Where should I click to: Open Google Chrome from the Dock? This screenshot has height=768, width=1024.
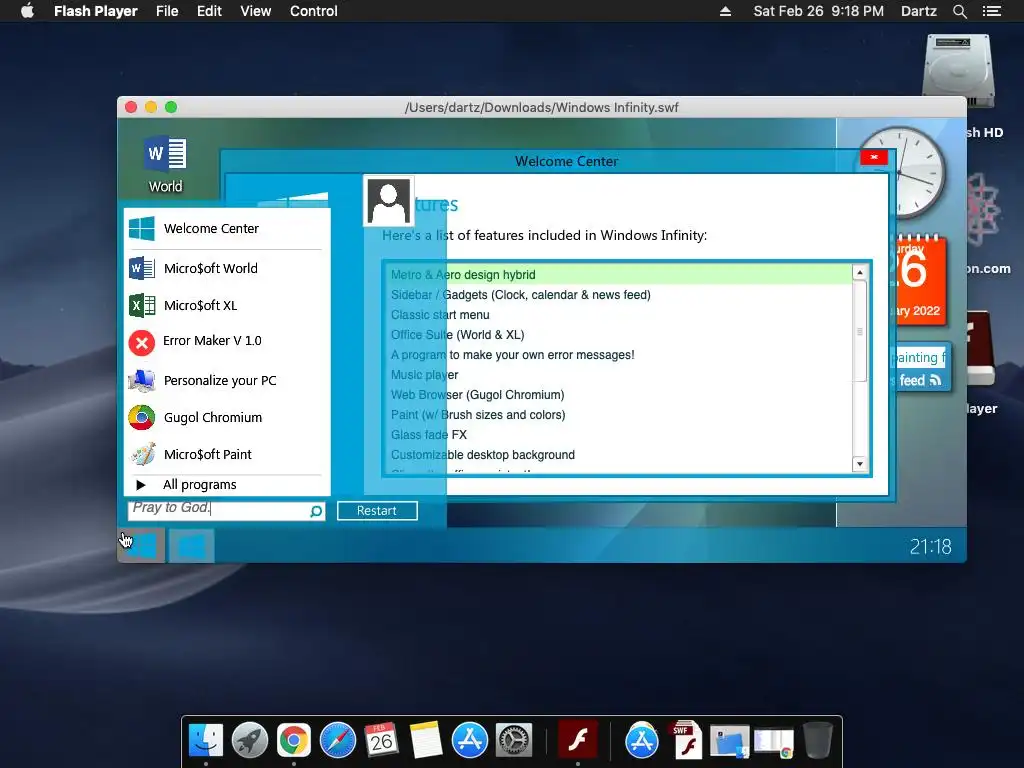(x=294, y=741)
